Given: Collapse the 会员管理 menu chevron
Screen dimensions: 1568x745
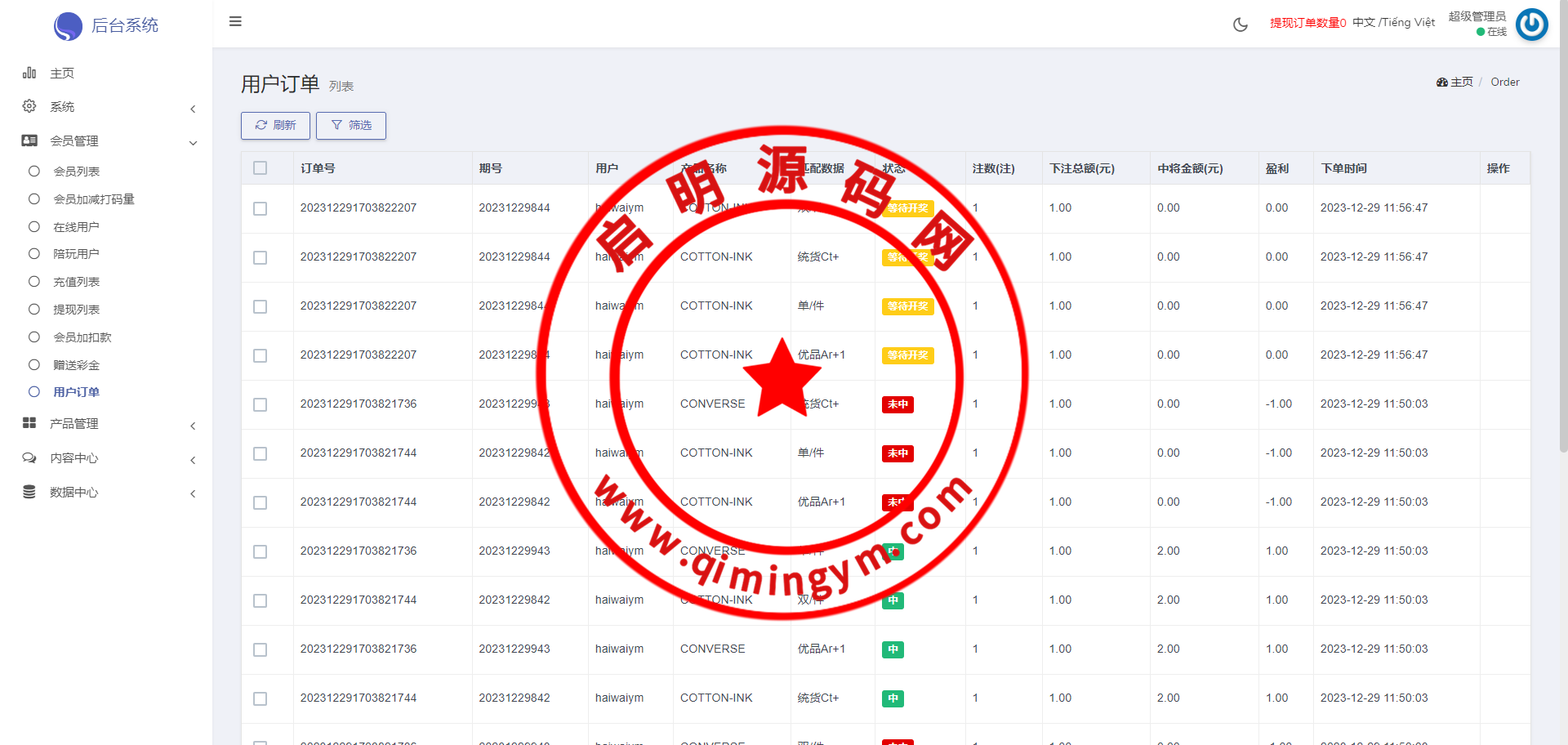Looking at the screenshot, I should pos(193,143).
